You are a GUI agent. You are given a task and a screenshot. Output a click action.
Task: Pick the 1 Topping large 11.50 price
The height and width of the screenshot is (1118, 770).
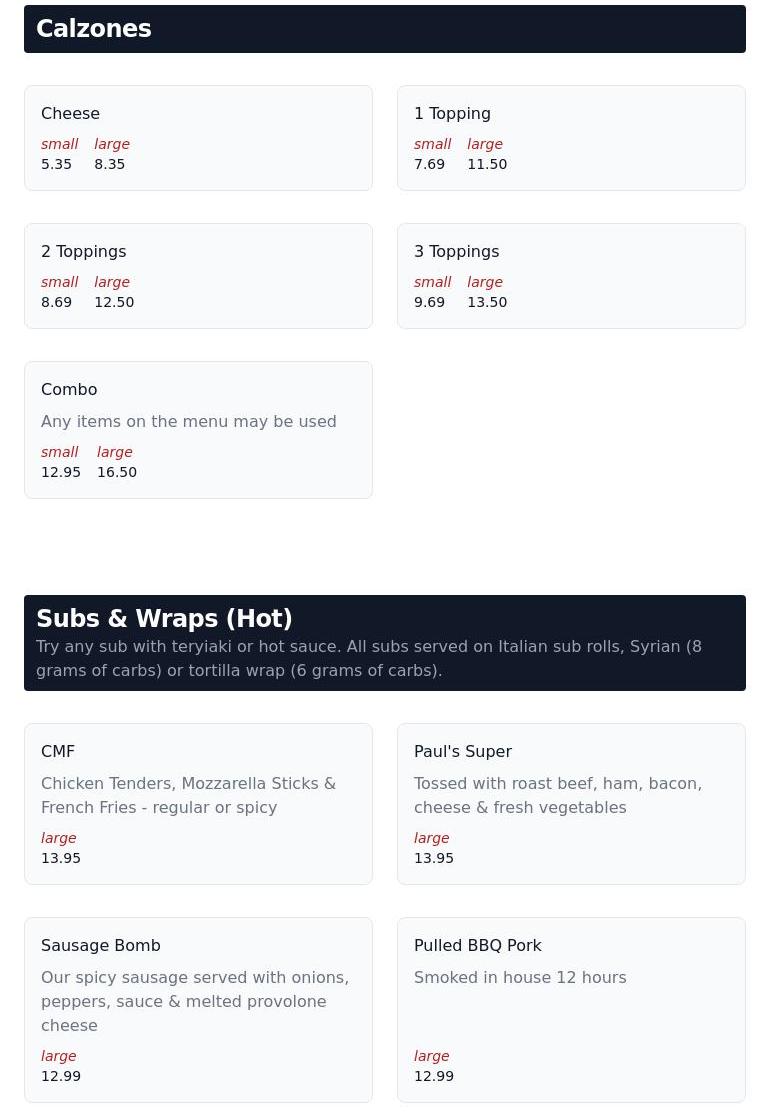(x=486, y=165)
